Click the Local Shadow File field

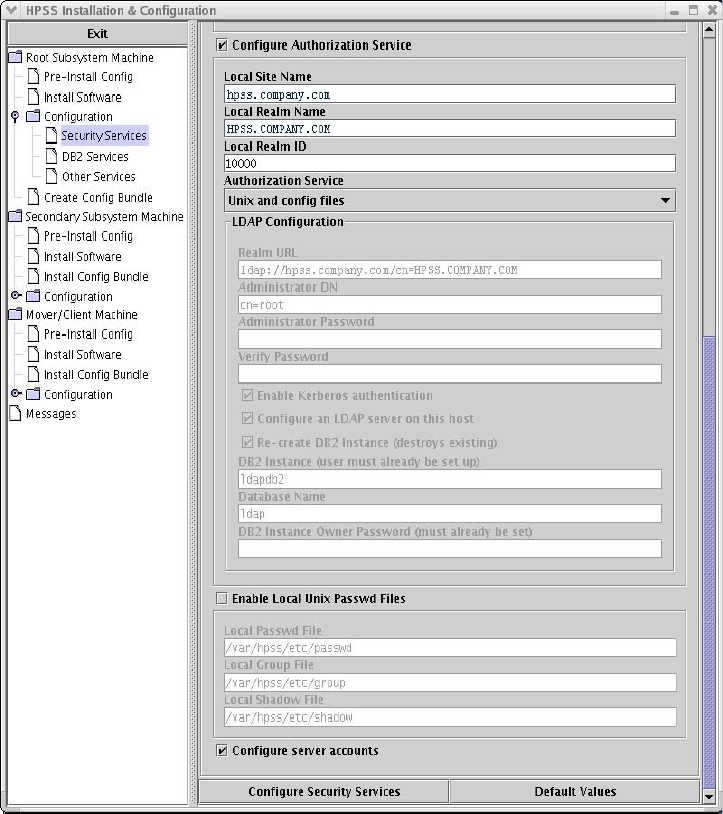(x=450, y=717)
